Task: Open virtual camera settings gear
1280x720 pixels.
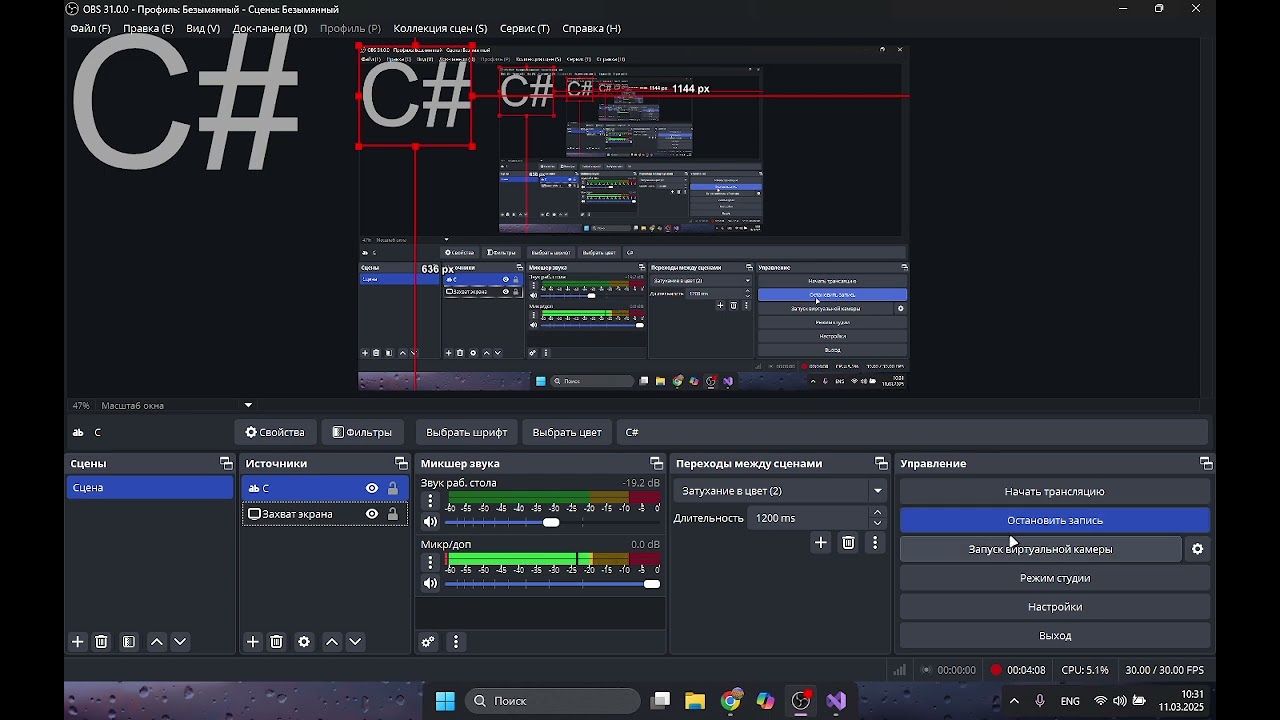Action: pyautogui.click(x=1198, y=549)
